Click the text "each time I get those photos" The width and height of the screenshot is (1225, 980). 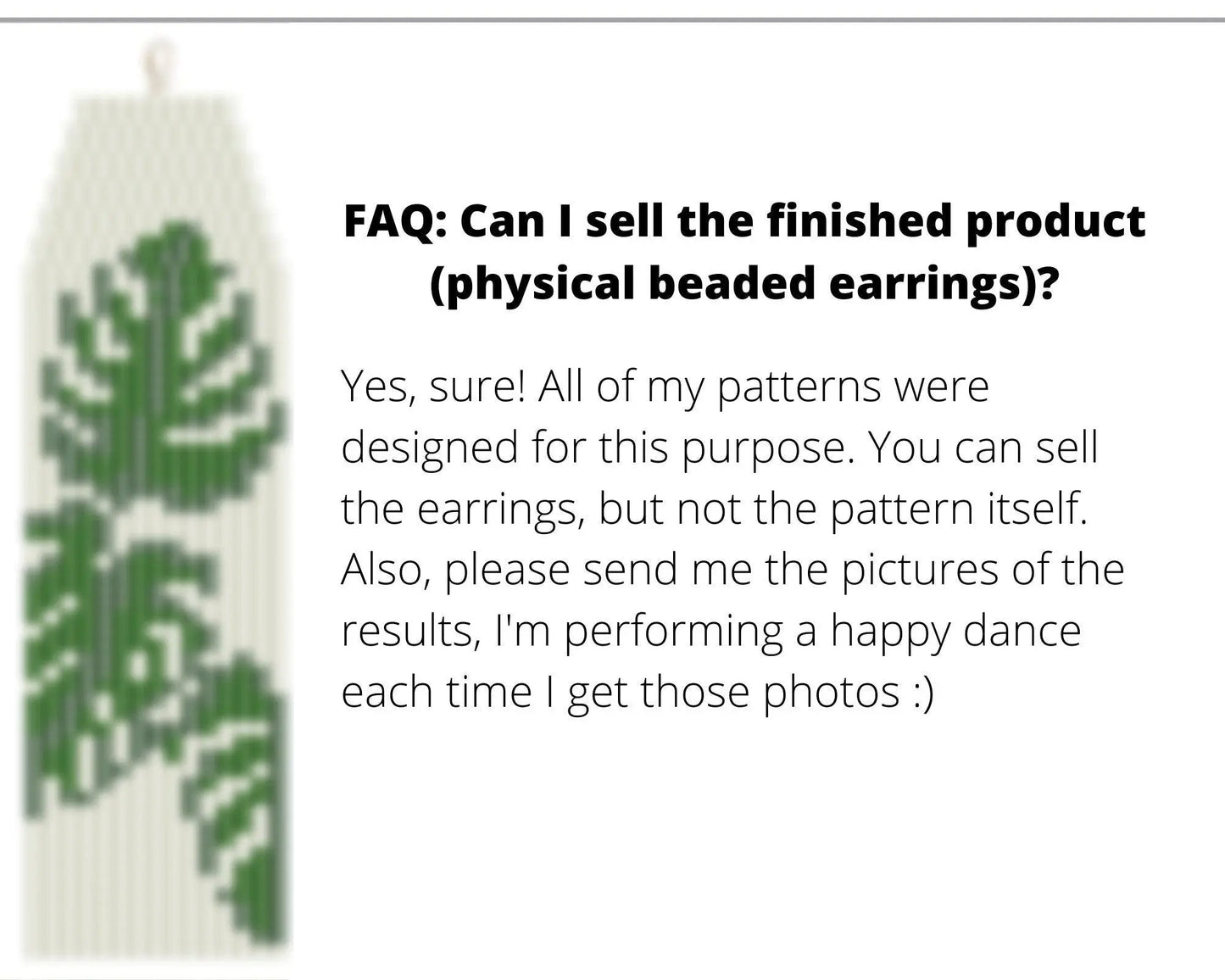(x=619, y=693)
